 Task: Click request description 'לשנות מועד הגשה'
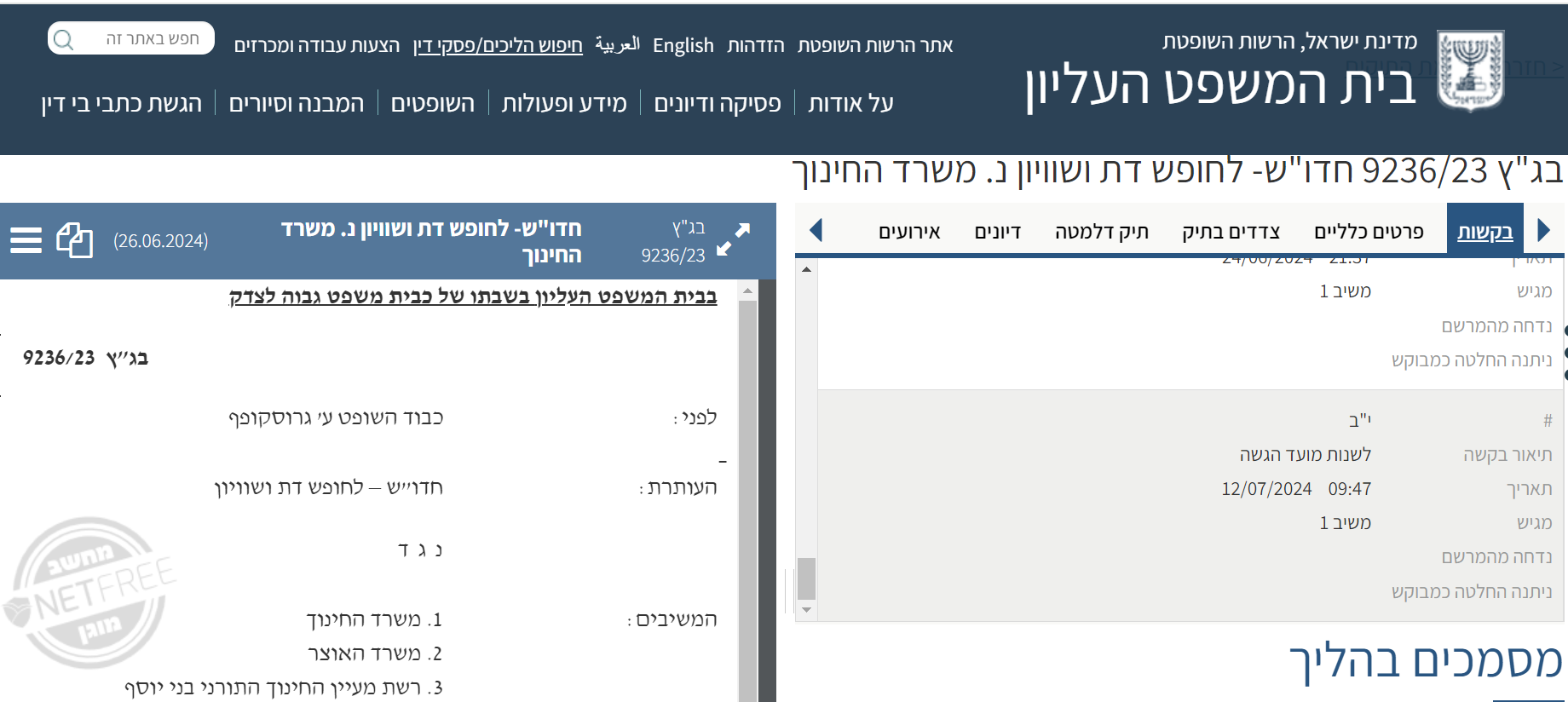pos(1306,455)
